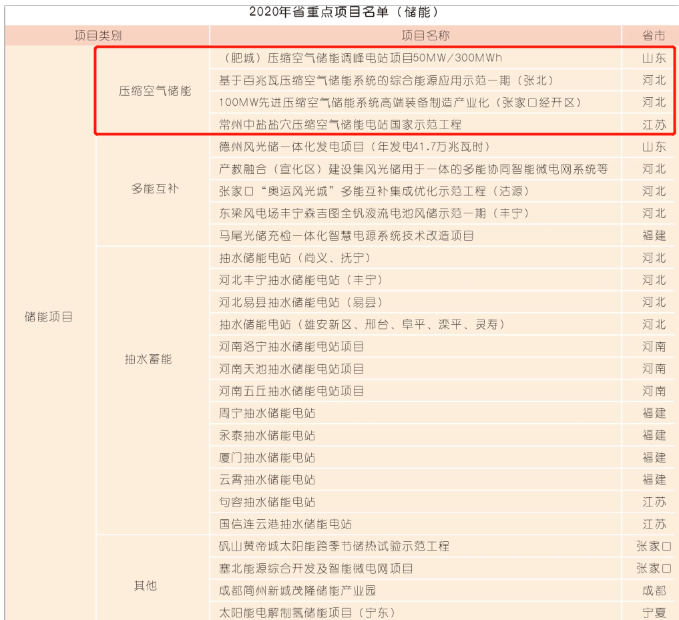
Task: Select the 常州中盐盐穴压缩空气储能电站 project
Action: tap(341, 125)
